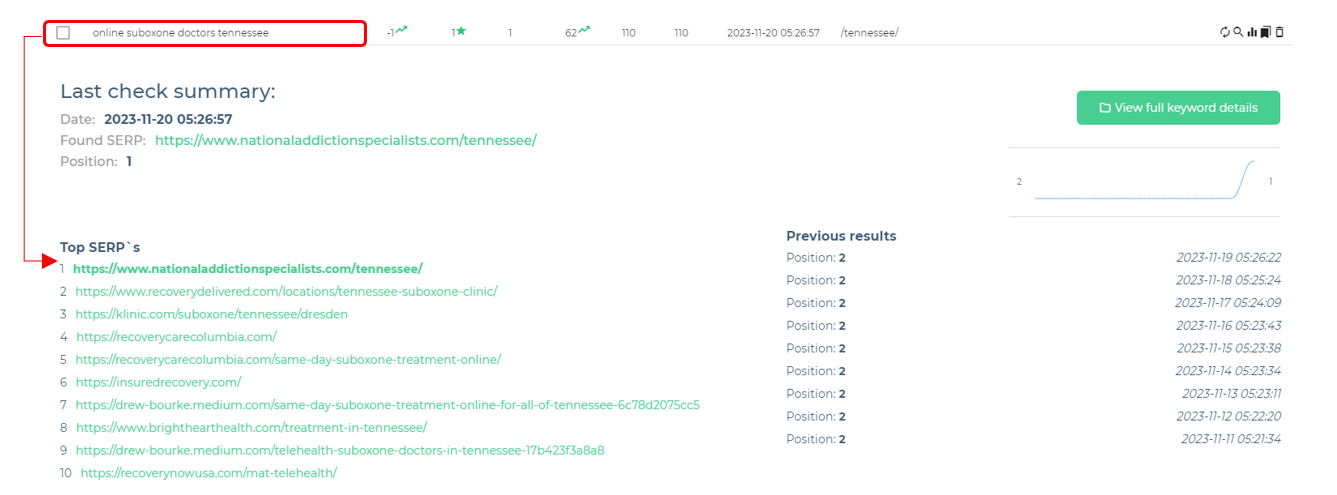
Task: Click the green trend arrow beside -1
Action: [x=402, y=31]
